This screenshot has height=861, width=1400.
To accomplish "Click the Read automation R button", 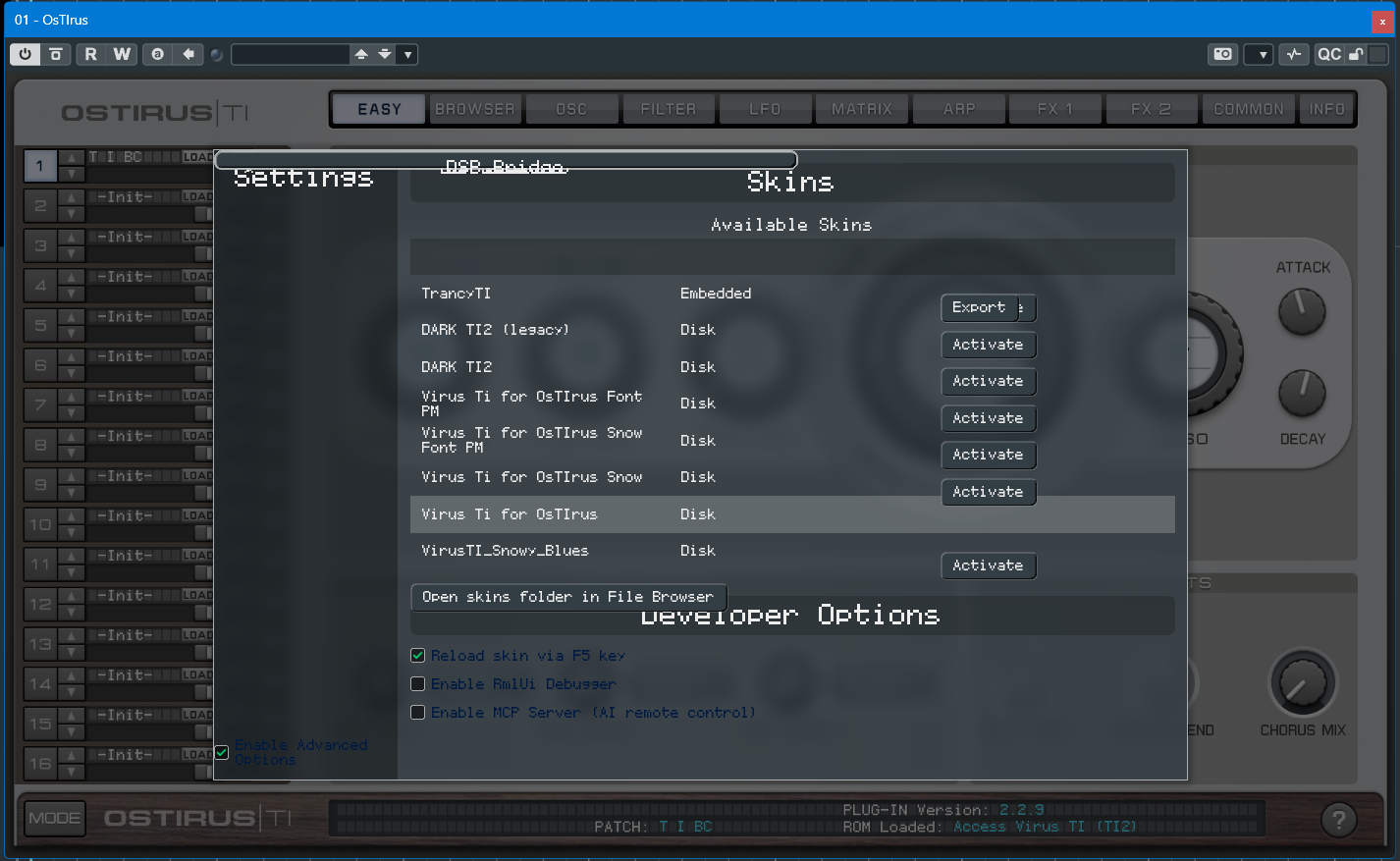I will click(90, 54).
